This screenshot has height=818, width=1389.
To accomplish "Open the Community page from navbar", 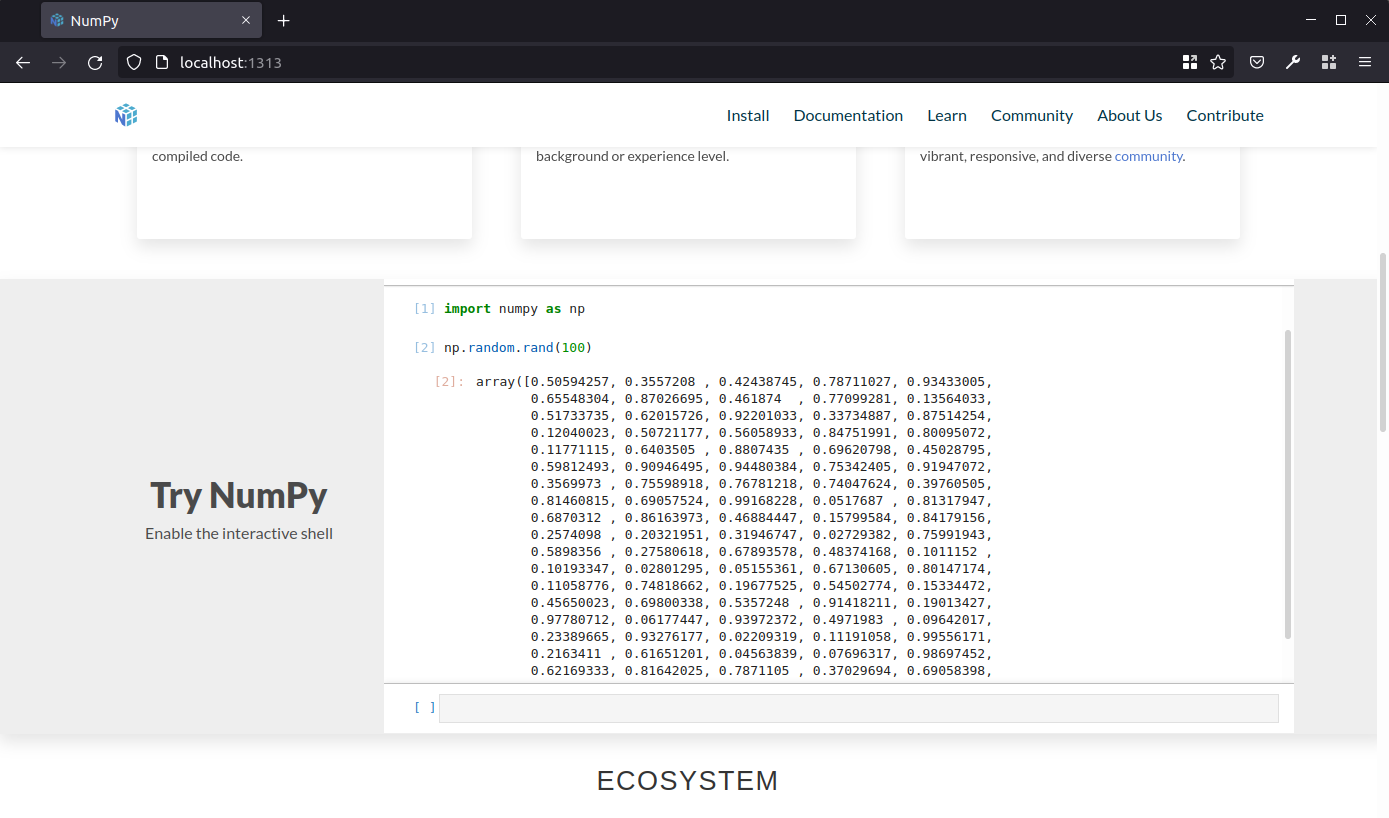I will pyautogui.click(x=1032, y=115).
